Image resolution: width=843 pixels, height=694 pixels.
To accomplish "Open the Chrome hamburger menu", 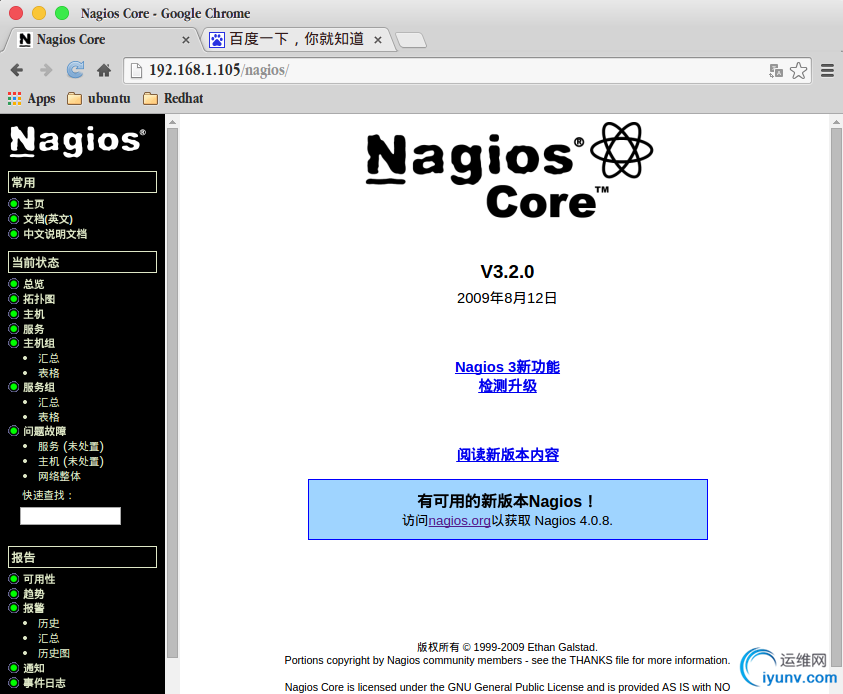I will tap(827, 70).
